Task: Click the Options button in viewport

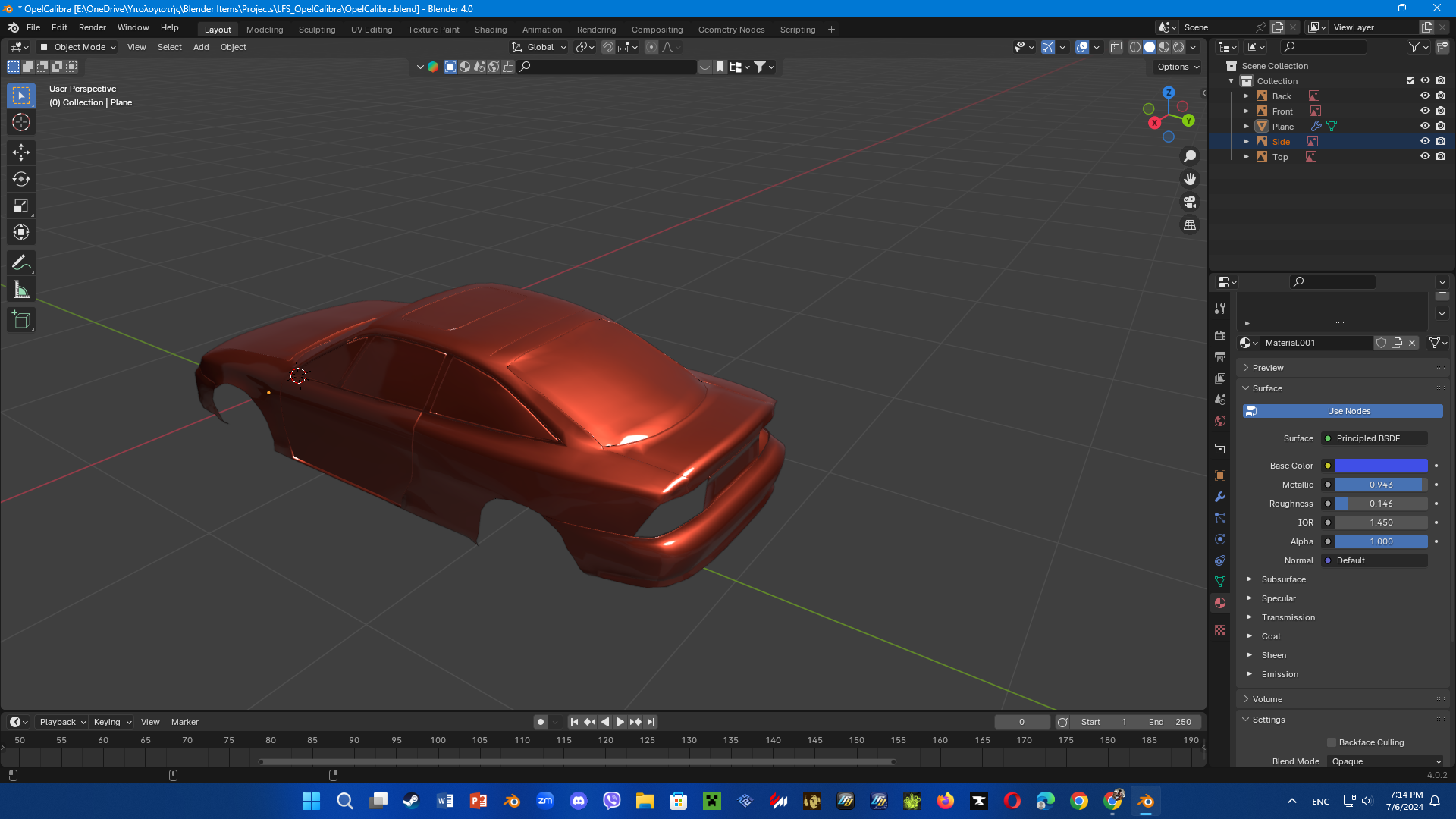Action: pyautogui.click(x=1178, y=67)
